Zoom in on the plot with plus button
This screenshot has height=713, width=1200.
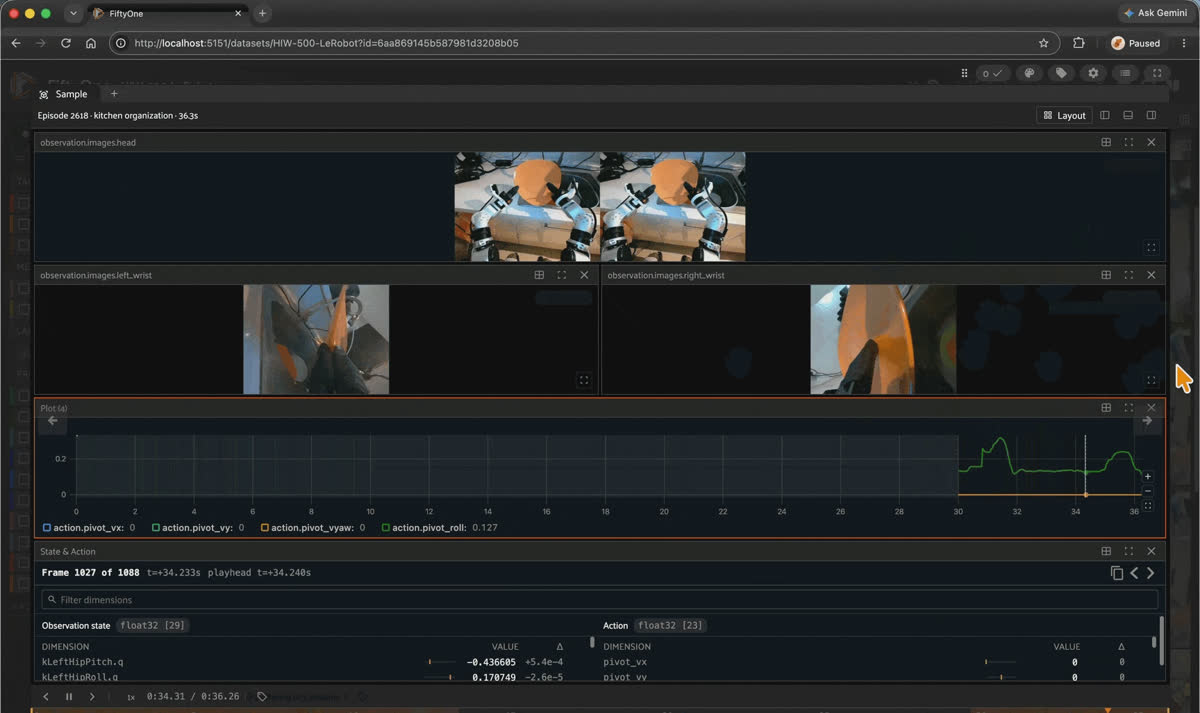(1148, 477)
